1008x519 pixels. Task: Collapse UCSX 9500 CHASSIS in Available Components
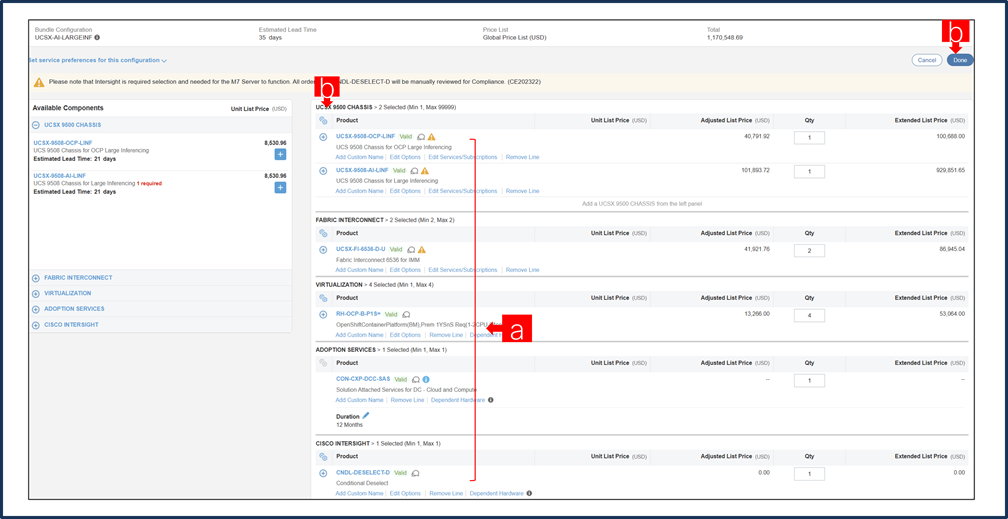click(36, 125)
